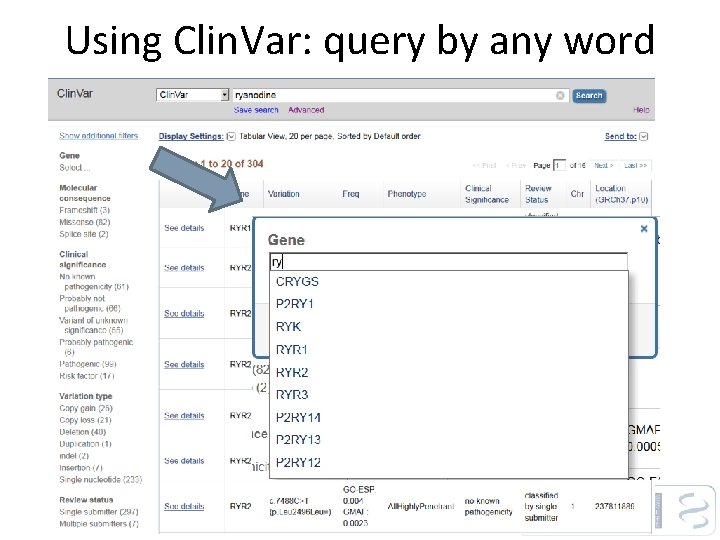
Task: Clear the ryanodine search box
Action: (x=560, y=96)
